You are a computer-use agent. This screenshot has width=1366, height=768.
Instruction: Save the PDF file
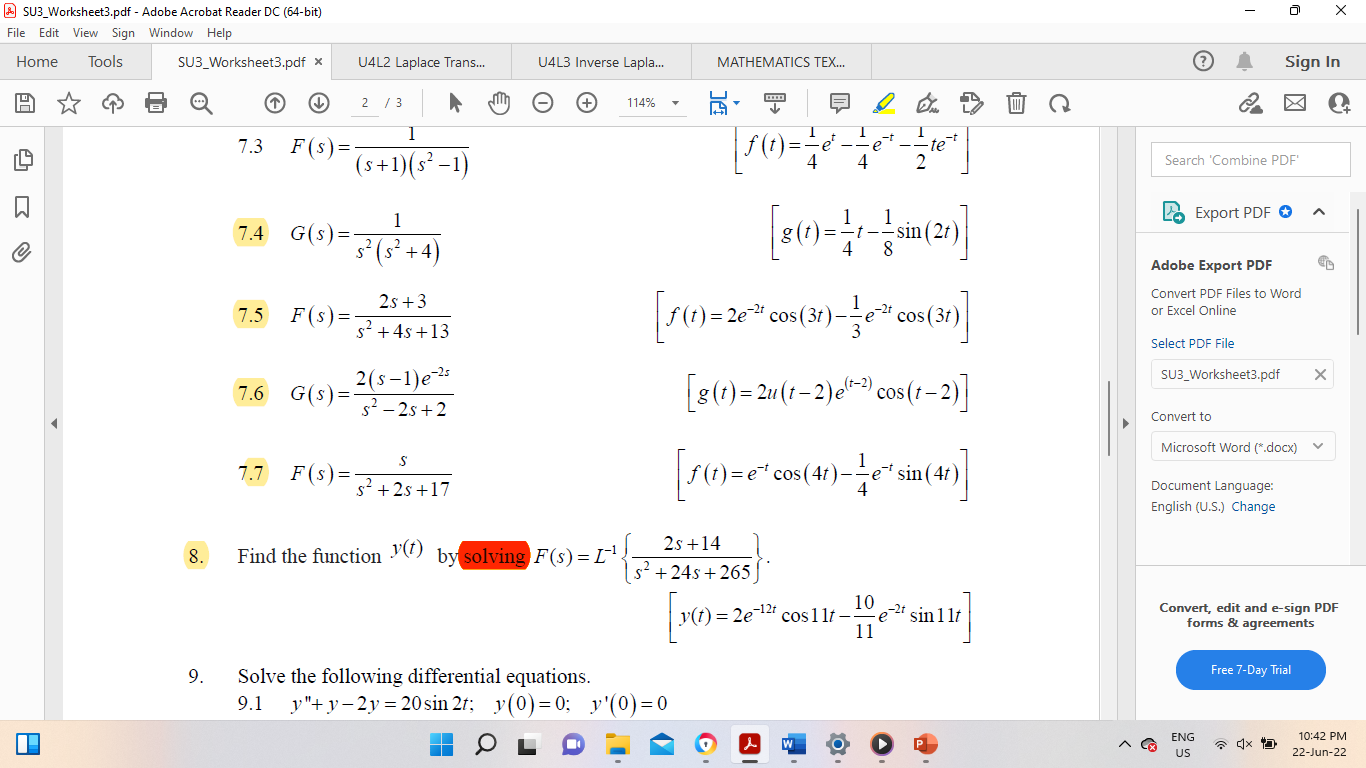point(23,103)
